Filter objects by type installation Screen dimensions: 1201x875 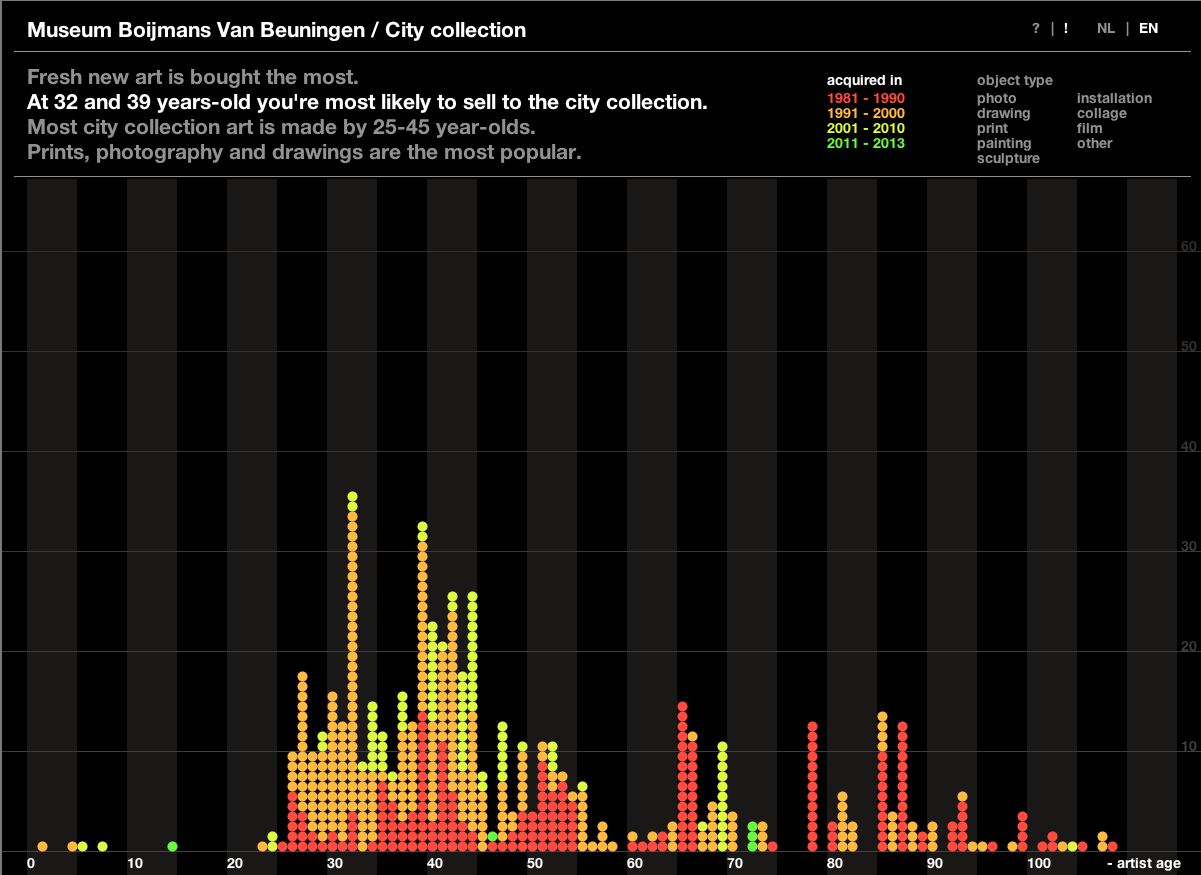pos(1114,98)
